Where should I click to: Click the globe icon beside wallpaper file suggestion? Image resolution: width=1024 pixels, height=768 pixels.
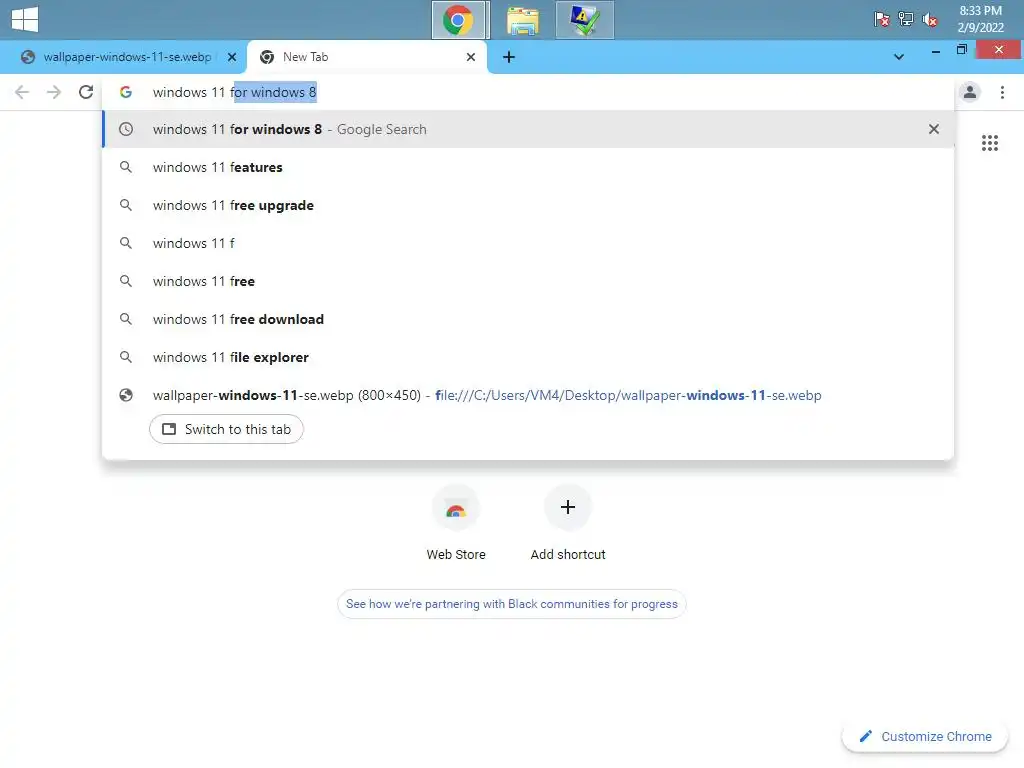tap(126, 395)
